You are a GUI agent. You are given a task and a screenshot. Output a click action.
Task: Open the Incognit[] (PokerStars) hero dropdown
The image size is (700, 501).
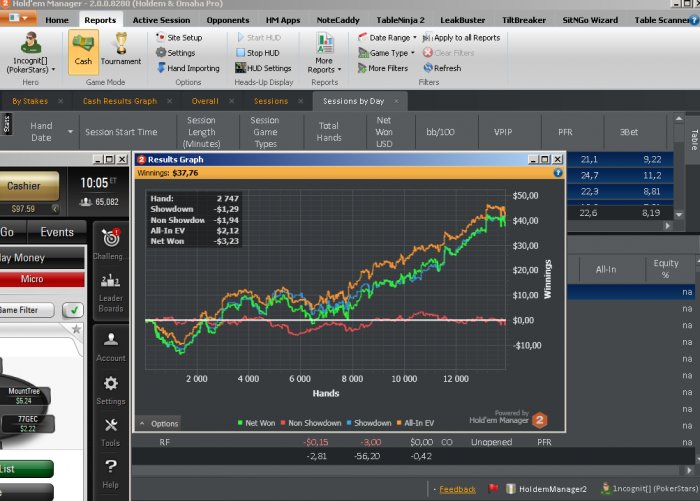click(x=31, y=54)
